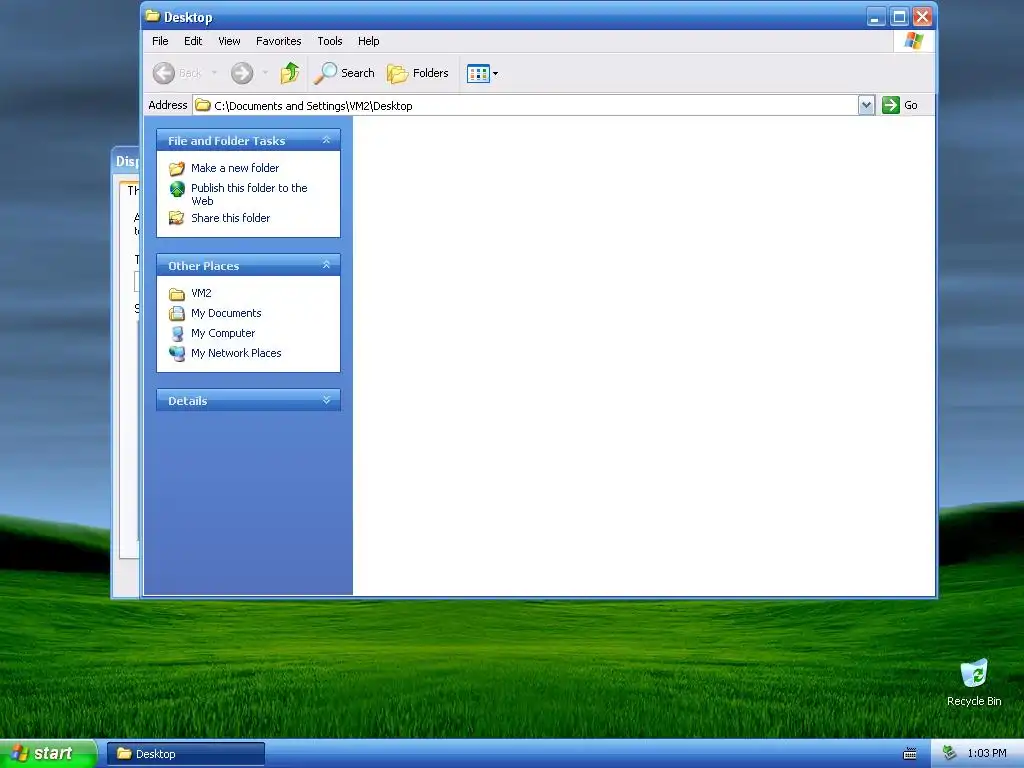Click Publish this folder to the Web
This screenshot has width=1024, height=768.
(x=249, y=194)
